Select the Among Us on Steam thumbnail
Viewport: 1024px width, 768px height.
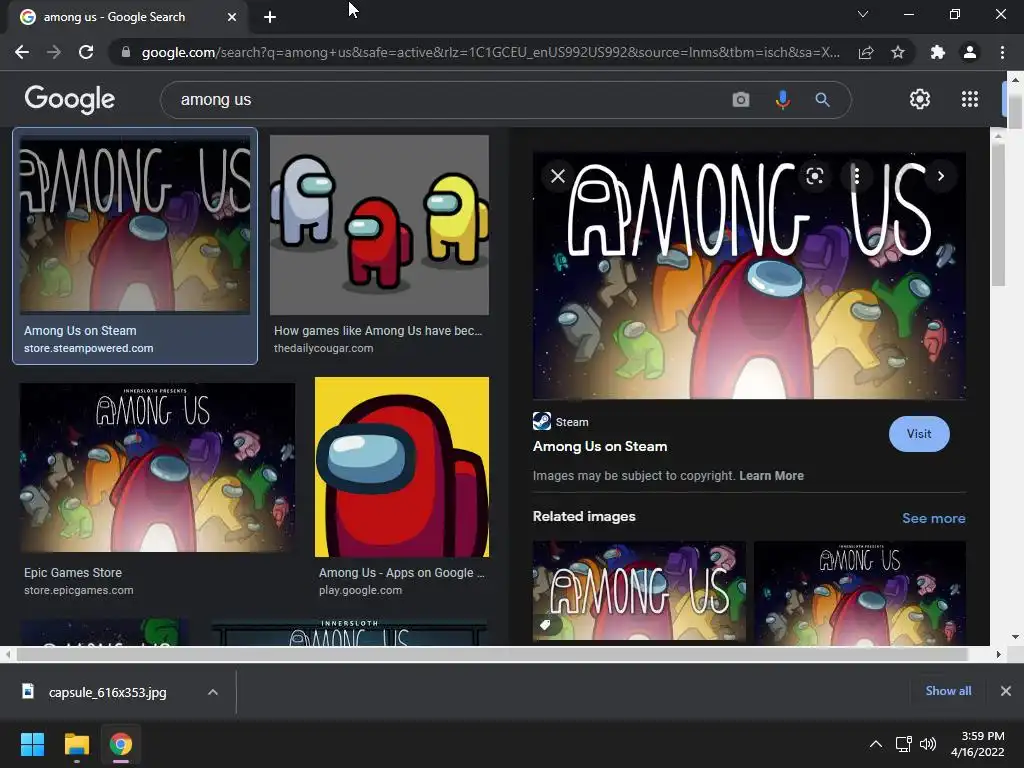(135, 224)
